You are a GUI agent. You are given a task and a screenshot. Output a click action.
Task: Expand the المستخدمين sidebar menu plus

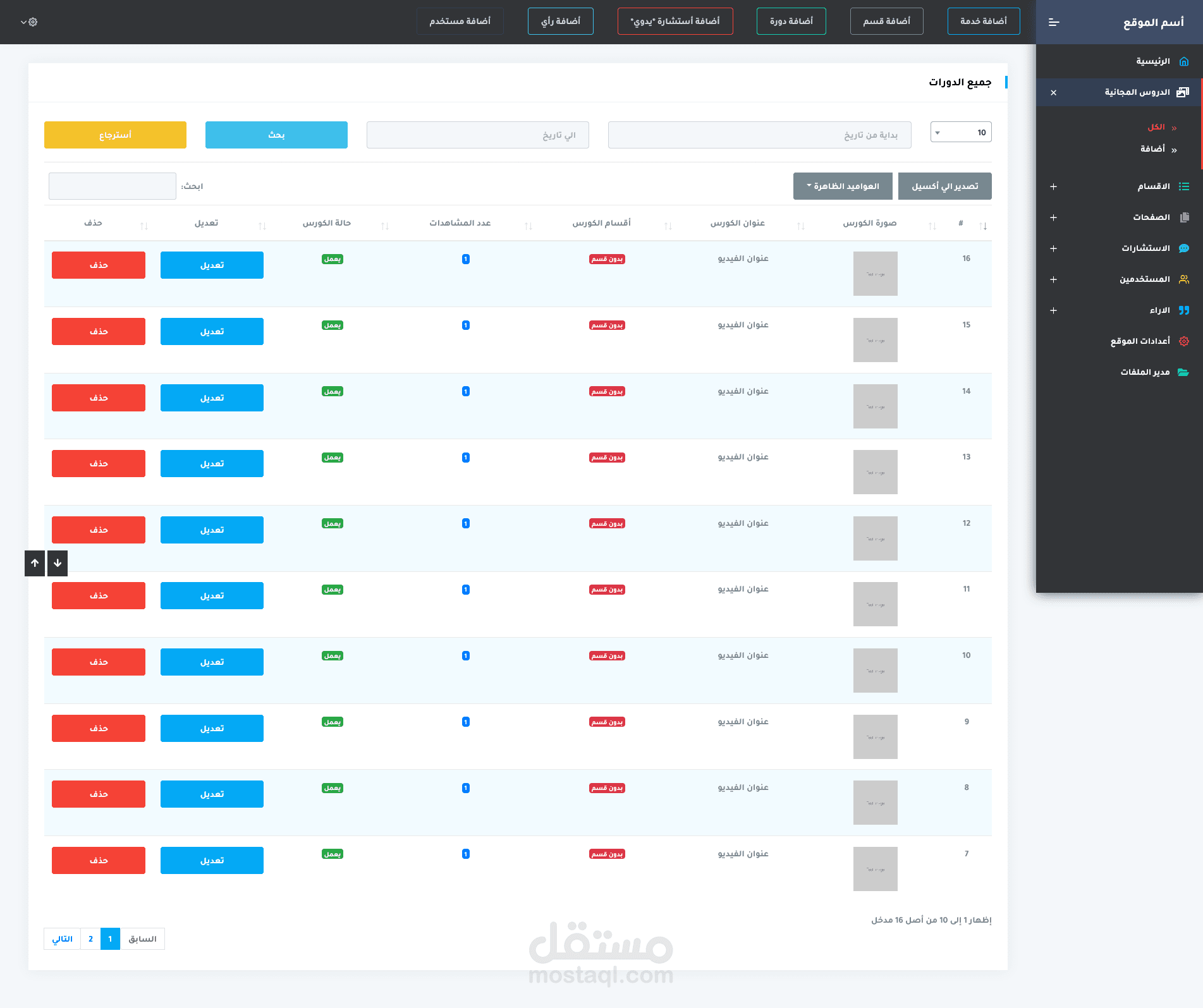[1053, 279]
